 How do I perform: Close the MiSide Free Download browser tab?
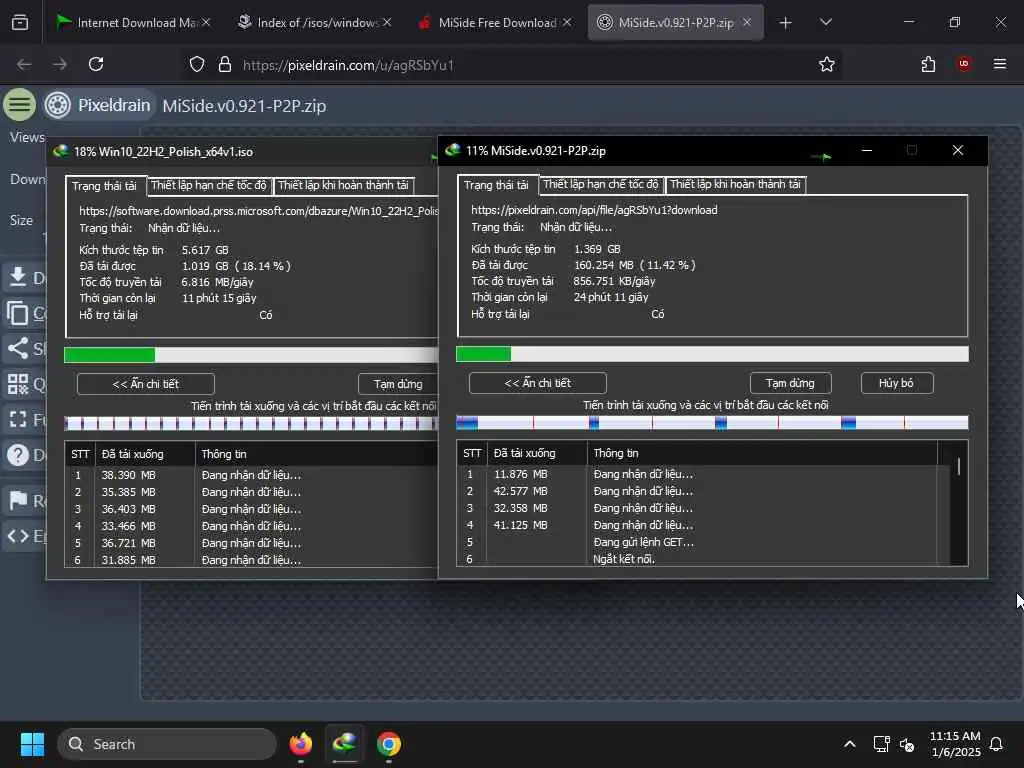click(x=567, y=22)
